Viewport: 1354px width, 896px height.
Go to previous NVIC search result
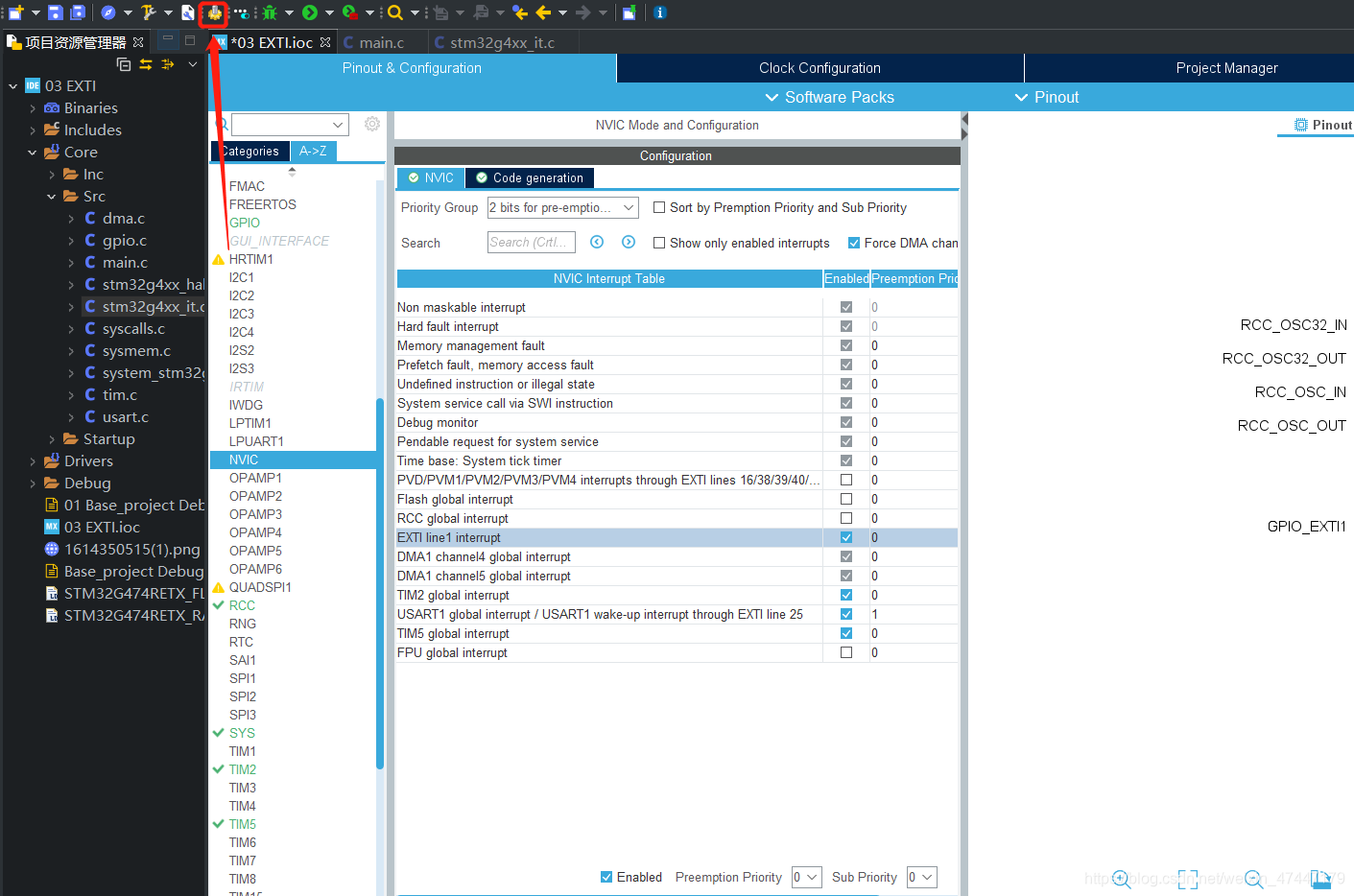(x=597, y=242)
